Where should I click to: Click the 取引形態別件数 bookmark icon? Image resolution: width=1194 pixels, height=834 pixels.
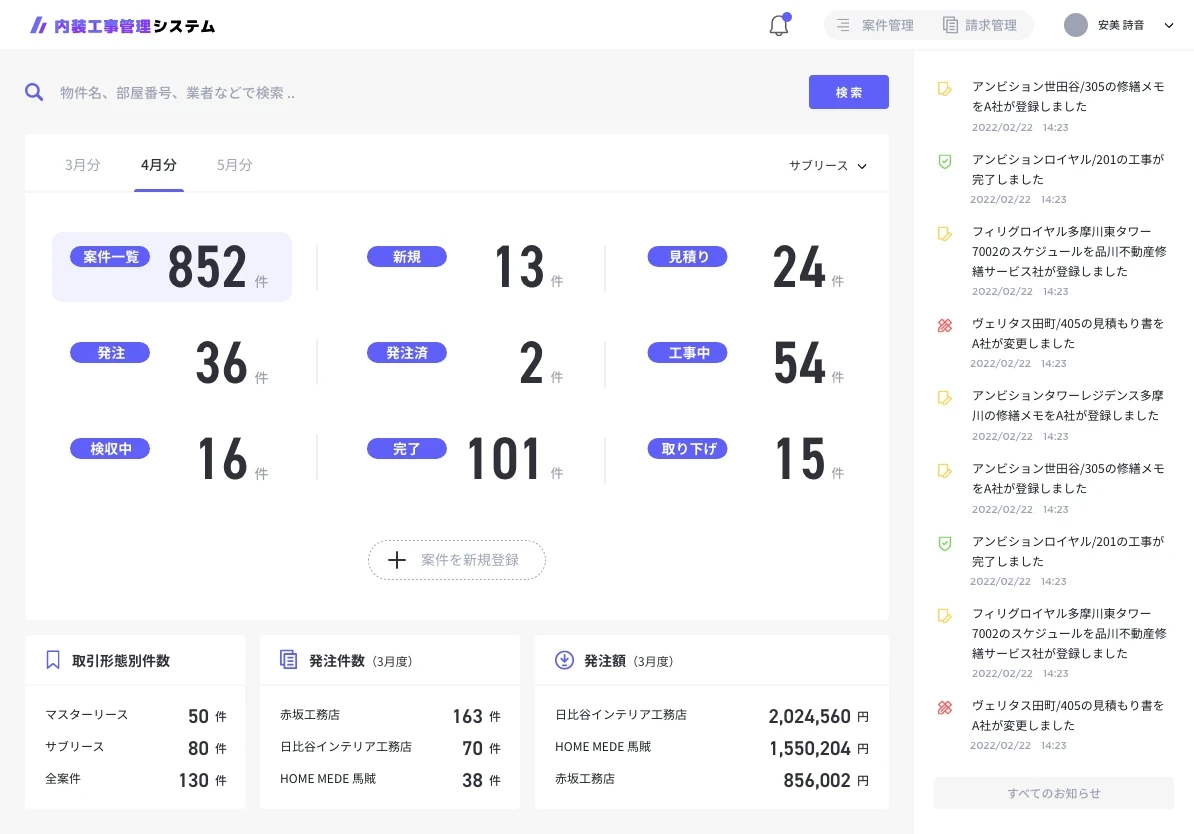pyautogui.click(x=53, y=660)
